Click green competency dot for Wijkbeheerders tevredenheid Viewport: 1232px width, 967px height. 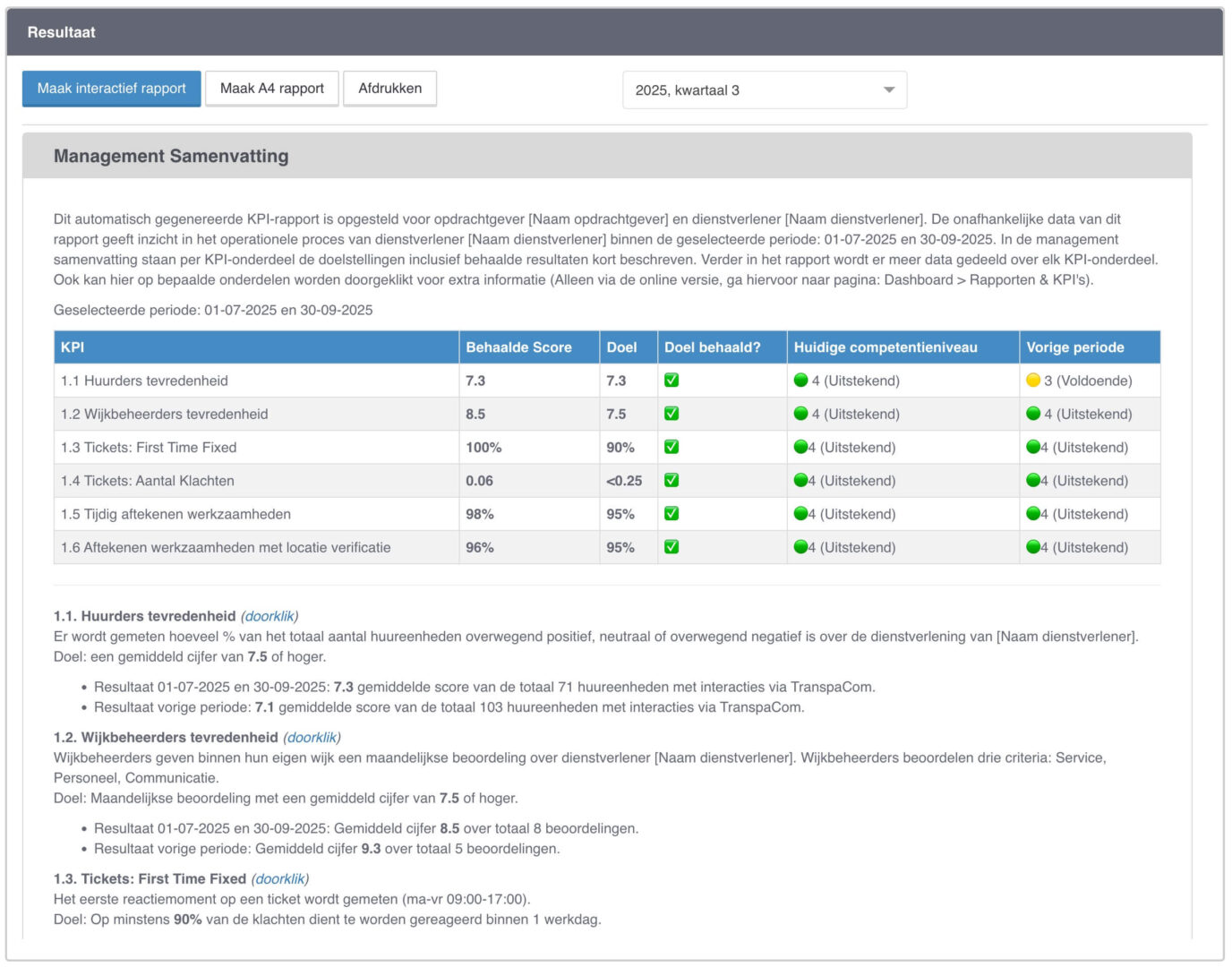point(800,414)
